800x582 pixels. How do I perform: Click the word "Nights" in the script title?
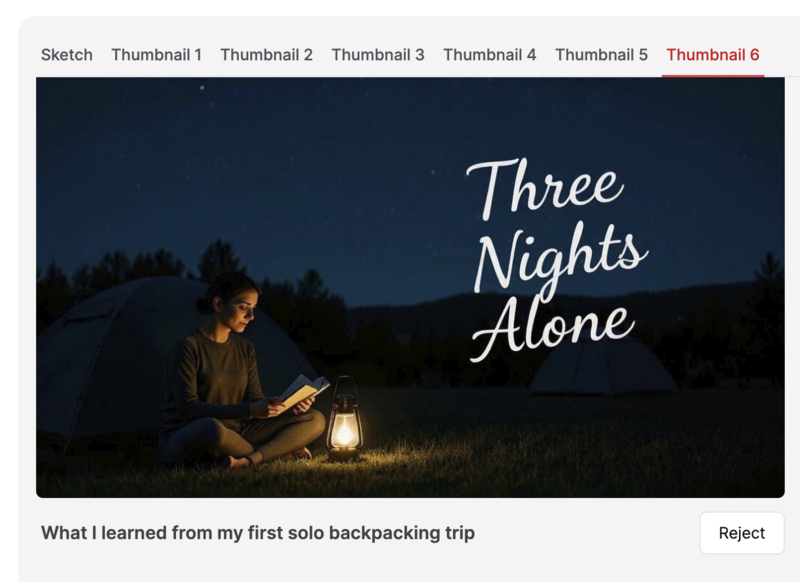click(x=560, y=260)
